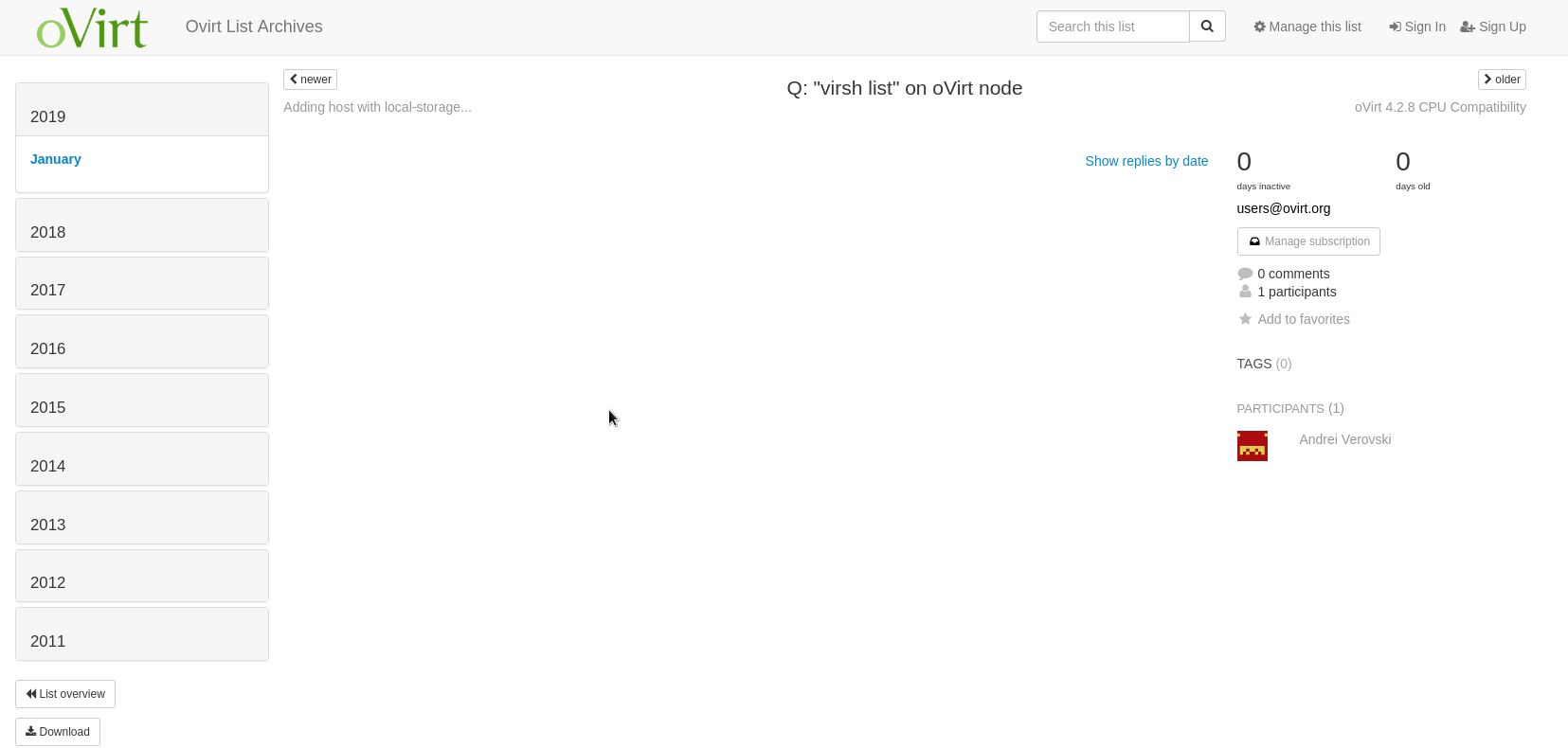The image size is (1568, 748).
Task: Open Manage this list settings
Action: point(1307,27)
